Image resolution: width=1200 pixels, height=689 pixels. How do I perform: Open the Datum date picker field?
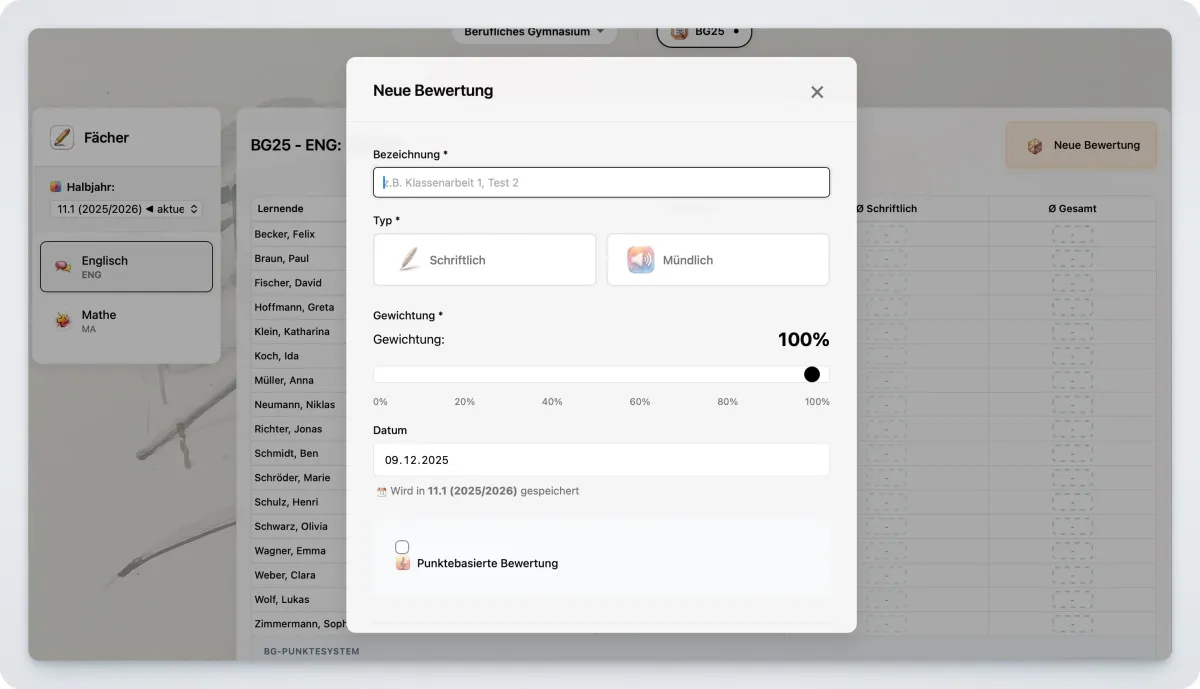601,460
